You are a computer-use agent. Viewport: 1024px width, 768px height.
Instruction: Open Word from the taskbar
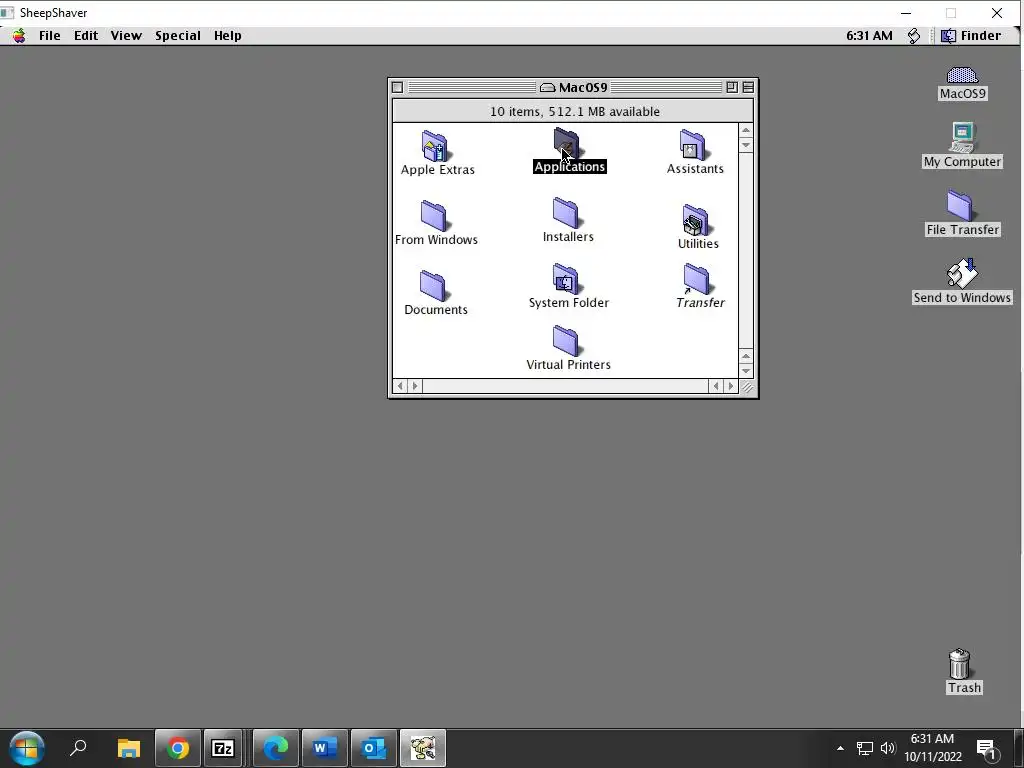pyautogui.click(x=325, y=748)
